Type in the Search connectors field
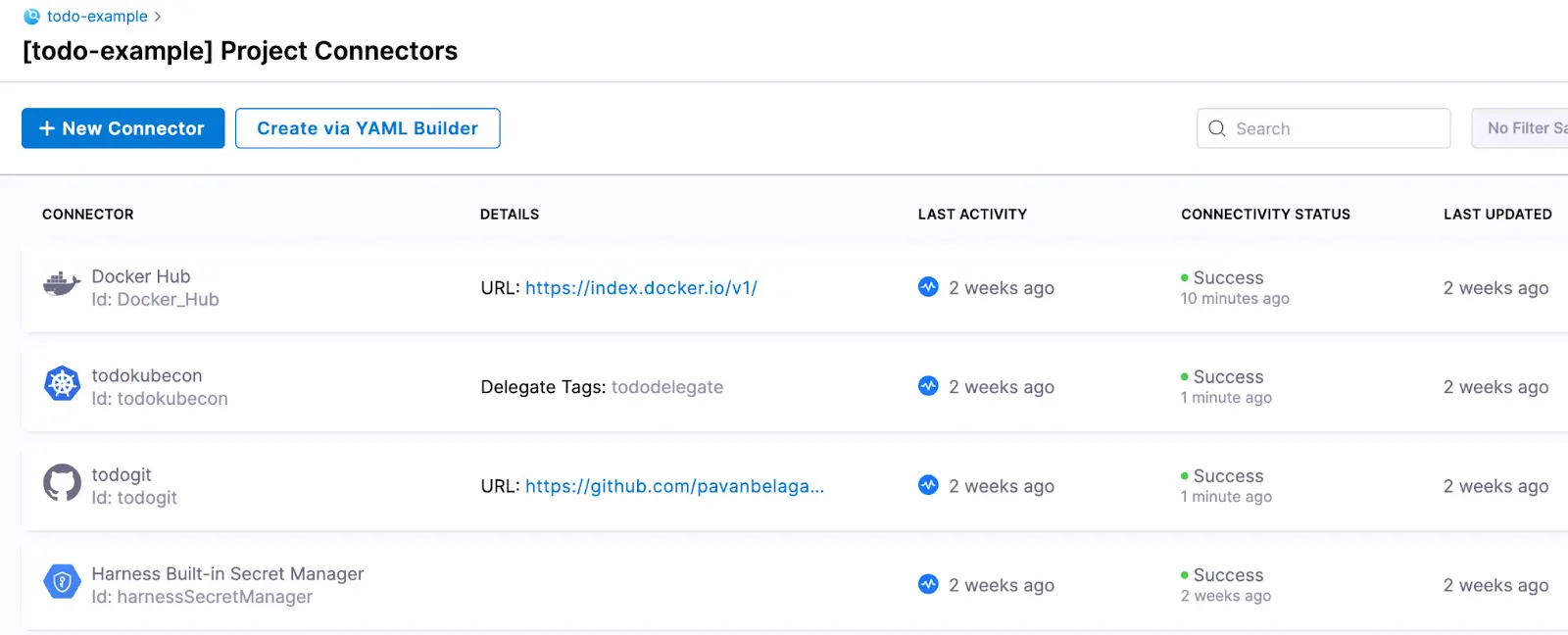 [1337, 128]
